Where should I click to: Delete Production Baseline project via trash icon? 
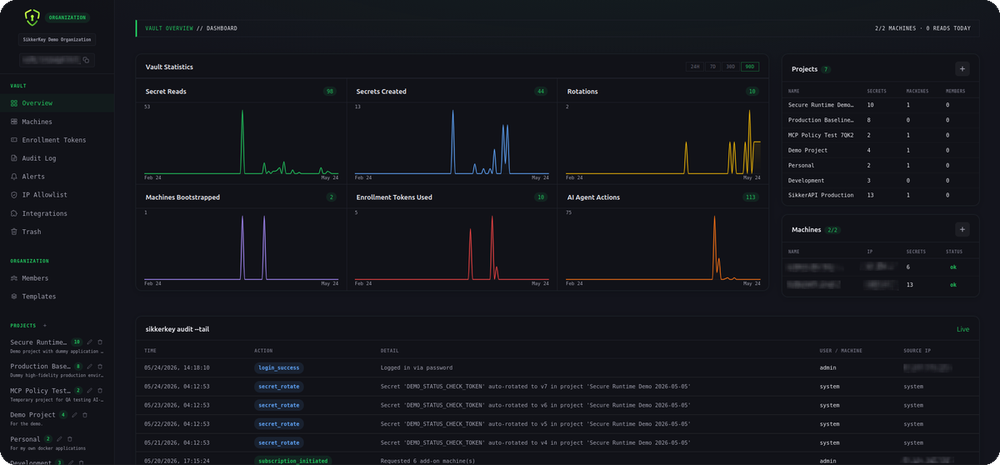(x=100, y=367)
